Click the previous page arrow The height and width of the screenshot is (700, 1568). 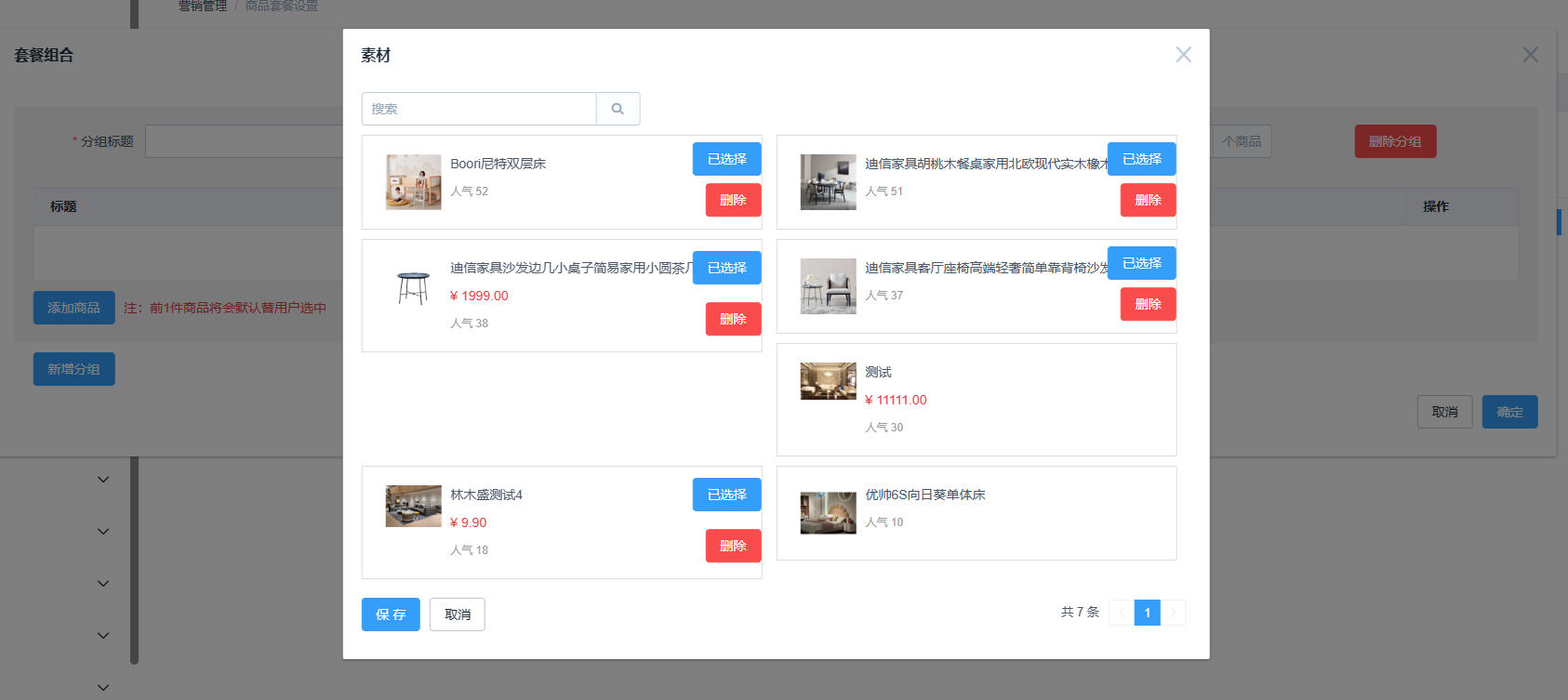point(1122,613)
